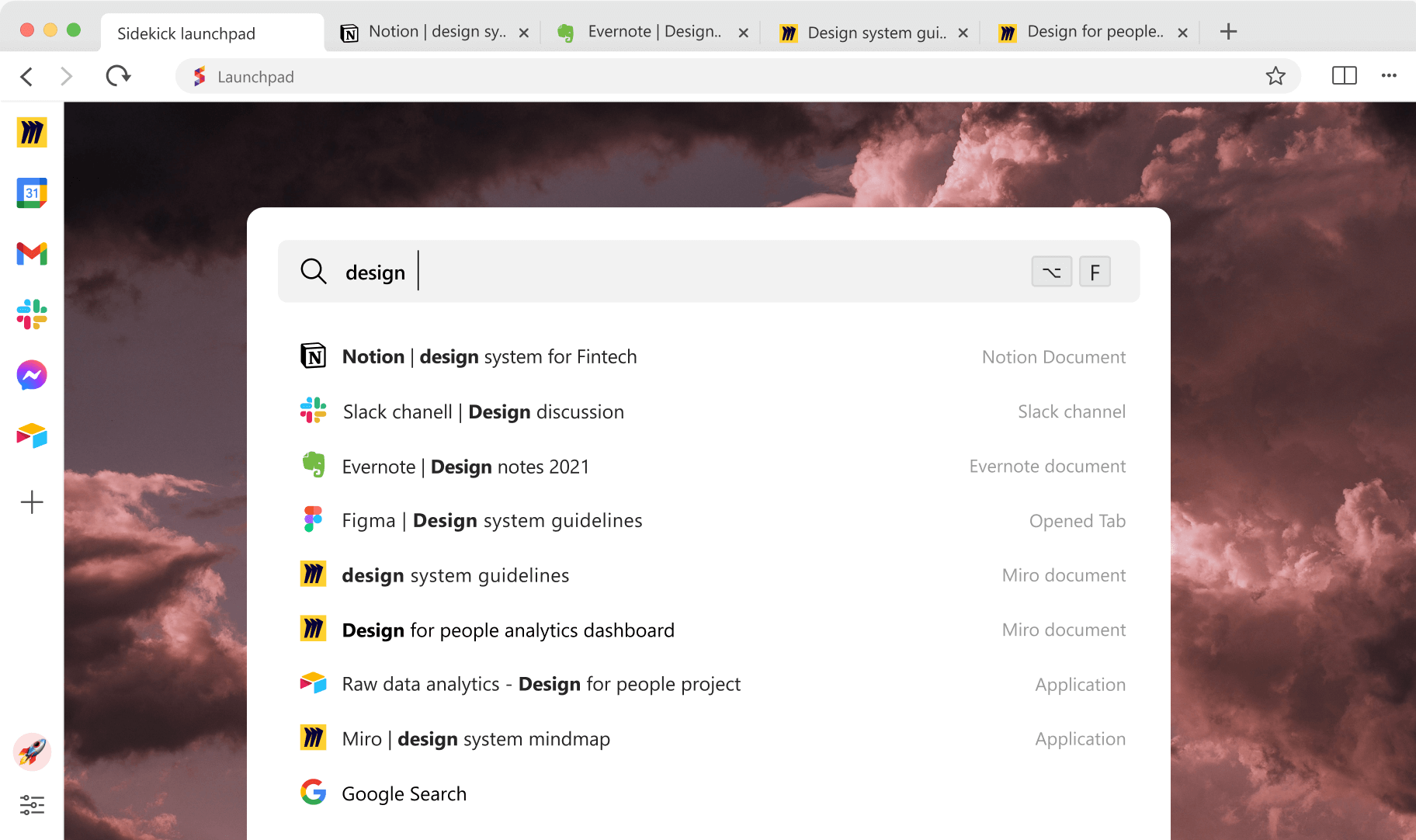Click the Miro icon beside design system mindmap
Viewport: 1416px width, 840px height.
313,737
